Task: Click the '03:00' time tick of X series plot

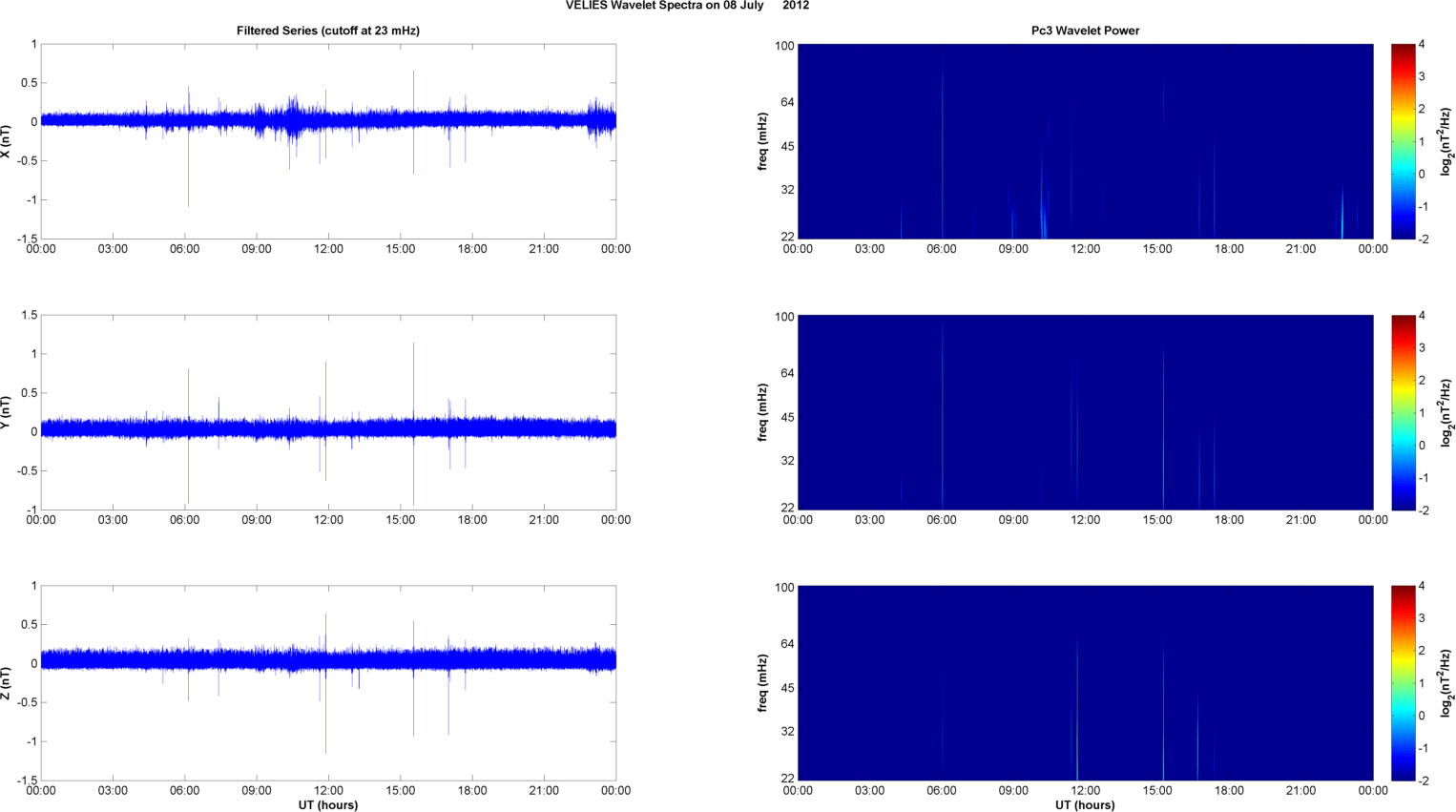Action: [113, 249]
